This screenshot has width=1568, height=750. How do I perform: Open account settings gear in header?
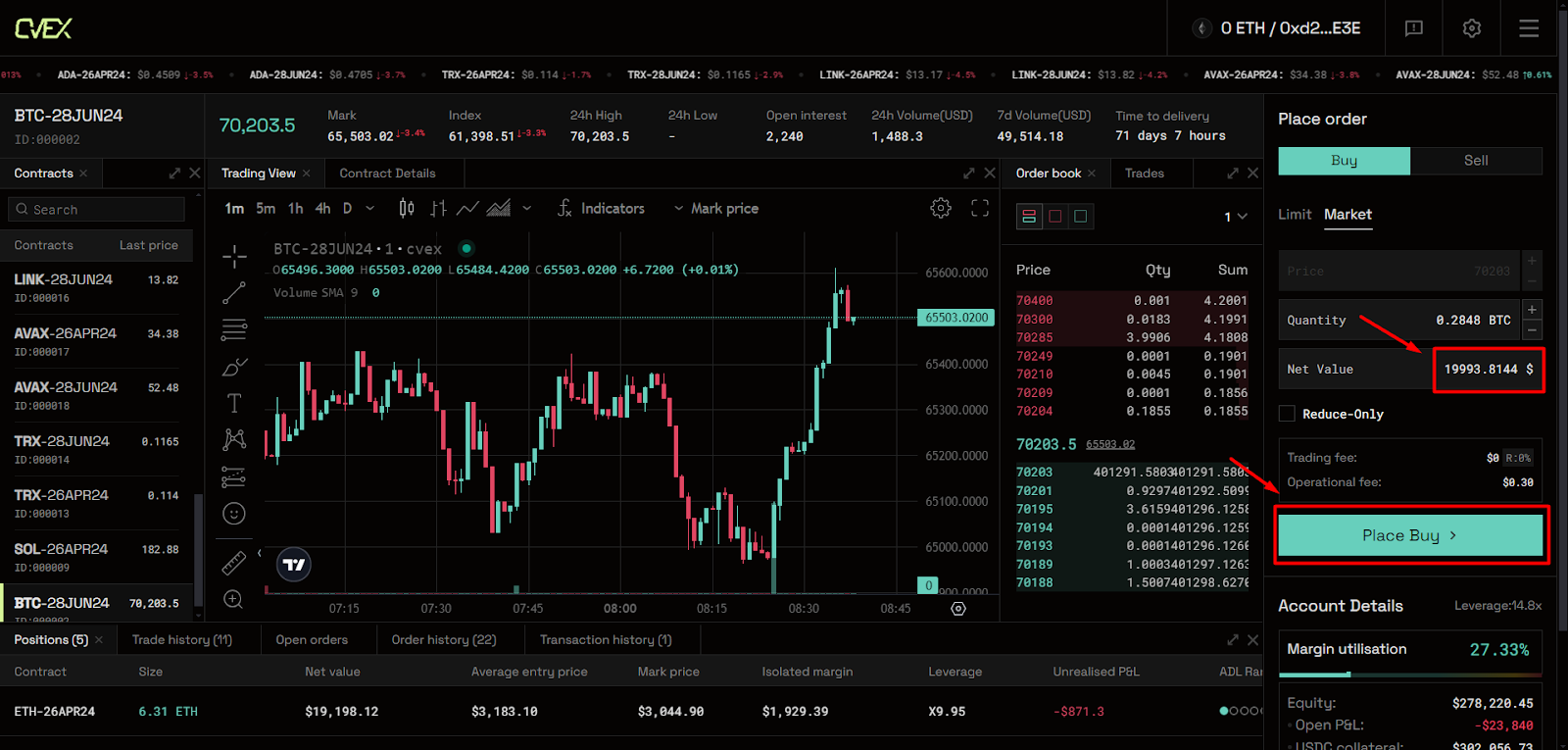(1472, 28)
